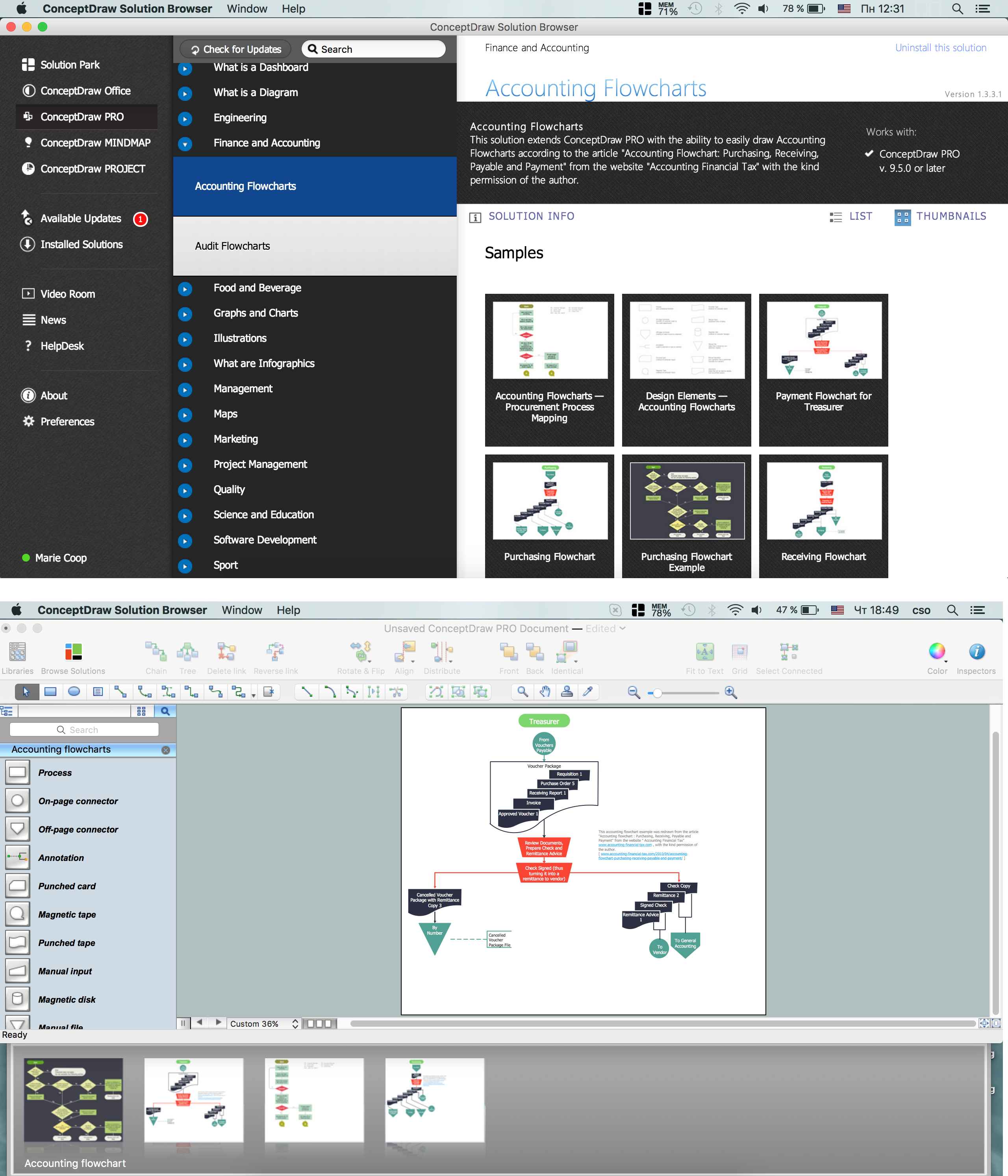Image resolution: width=1008 pixels, height=1176 pixels.
Task: Click the canvas horizontal scrollbar
Action: click(662, 1024)
